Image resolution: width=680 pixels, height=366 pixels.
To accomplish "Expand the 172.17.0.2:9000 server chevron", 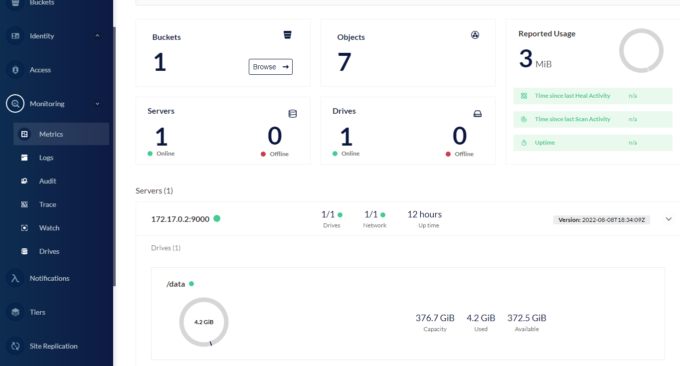I will [669, 219].
